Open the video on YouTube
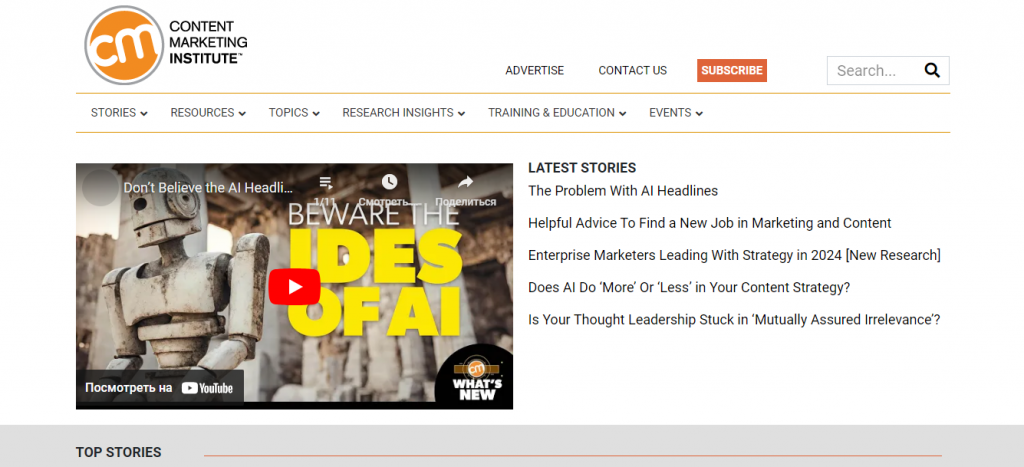Image resolution: width=1024 pixels, height=467 pixels. [160, 388]
